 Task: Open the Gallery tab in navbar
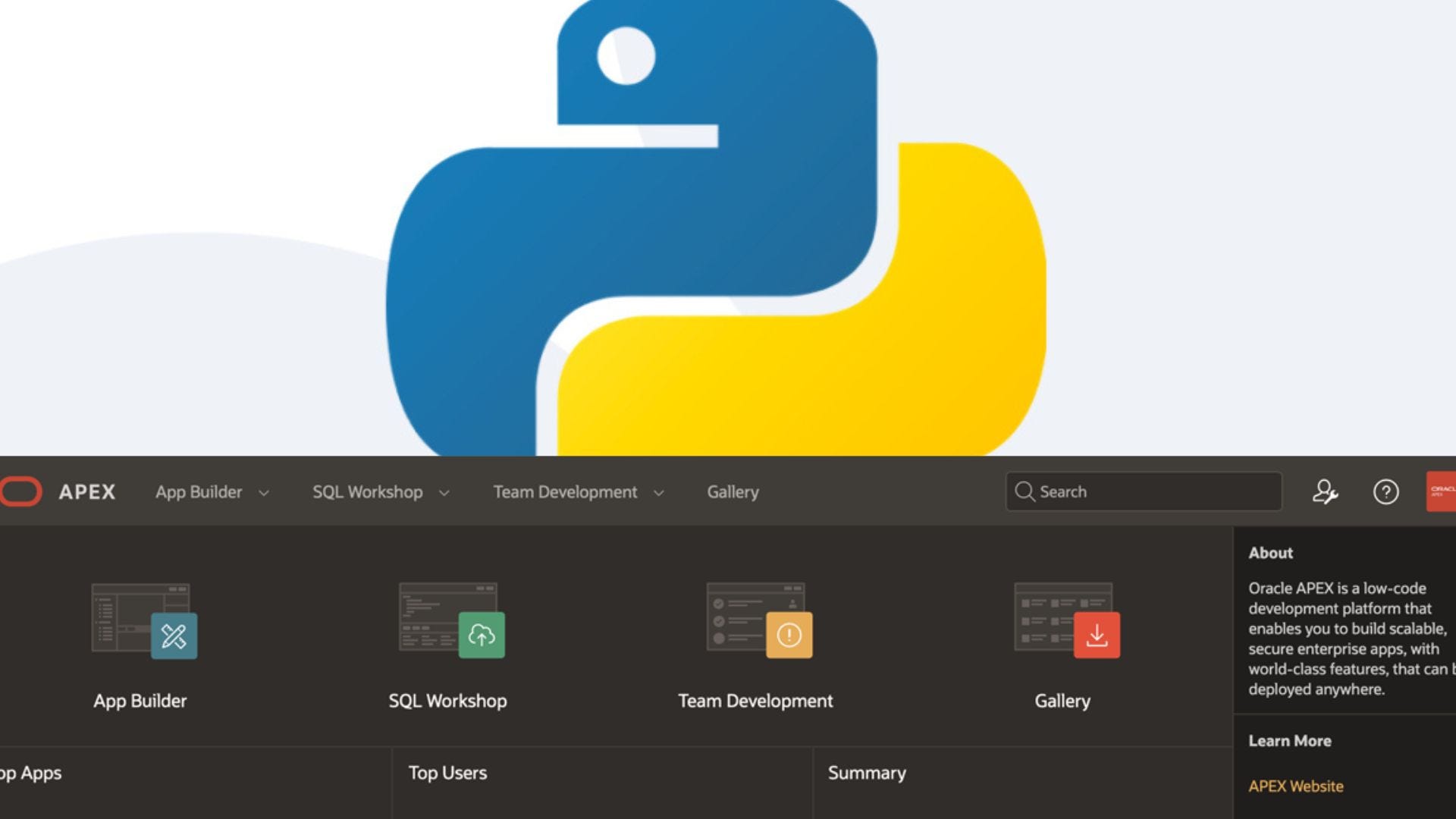coord(733,492)
